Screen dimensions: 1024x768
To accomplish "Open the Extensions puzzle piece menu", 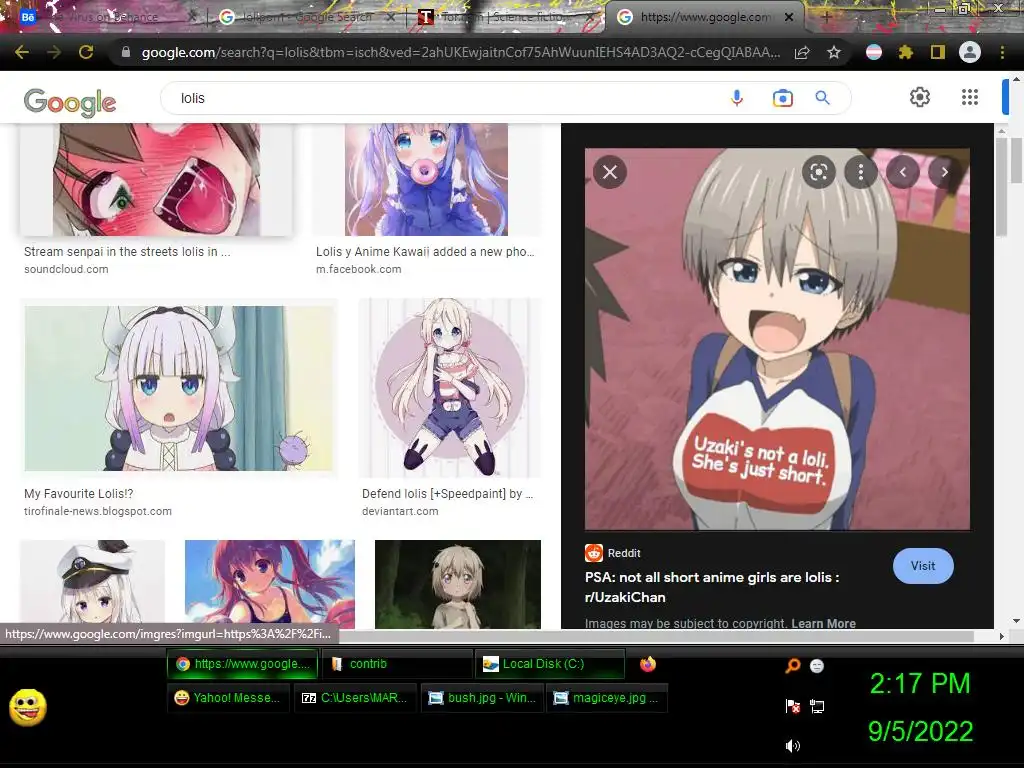I will (906, 52).
